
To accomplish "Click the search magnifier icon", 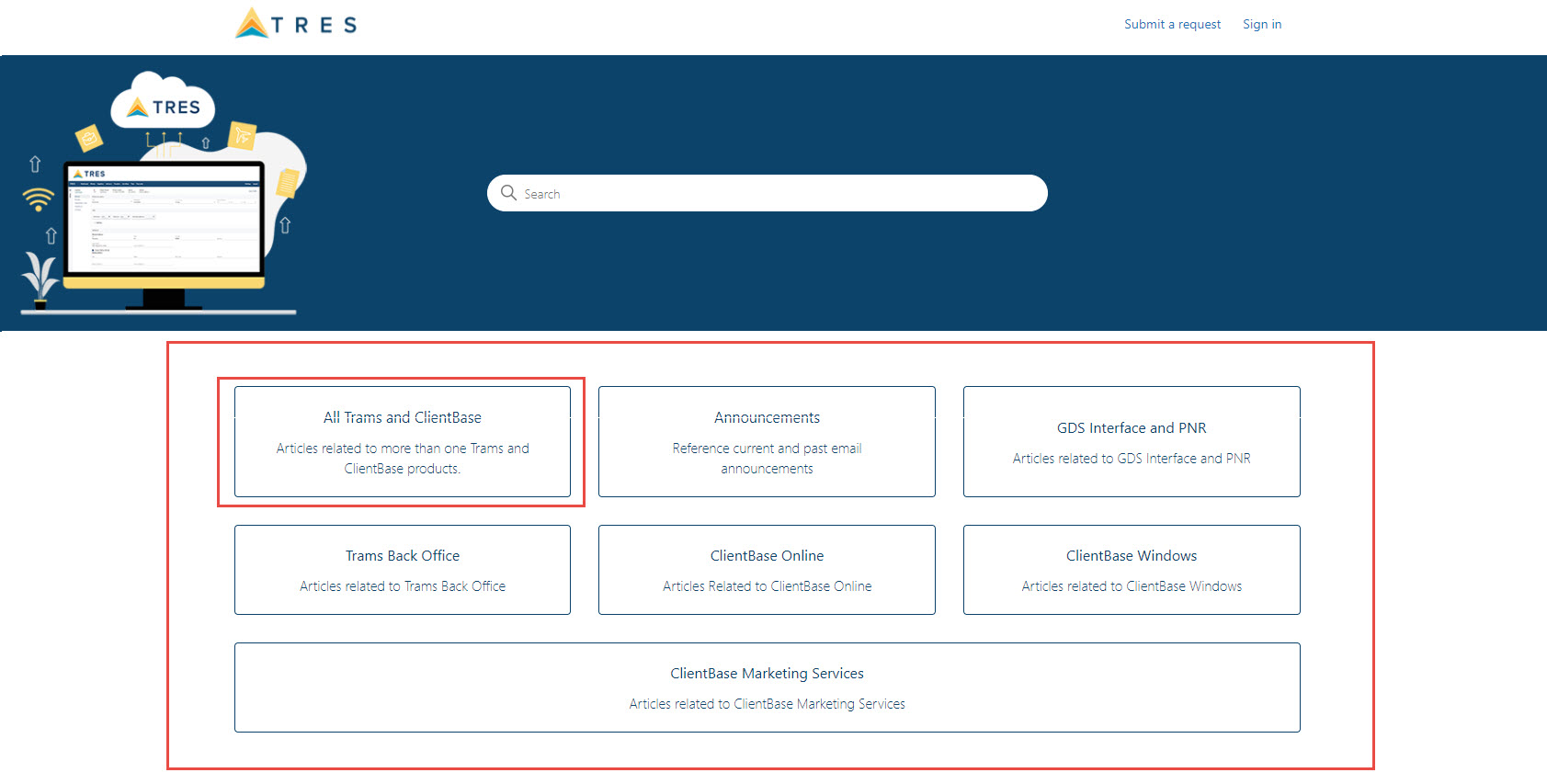I will [508, 193].
